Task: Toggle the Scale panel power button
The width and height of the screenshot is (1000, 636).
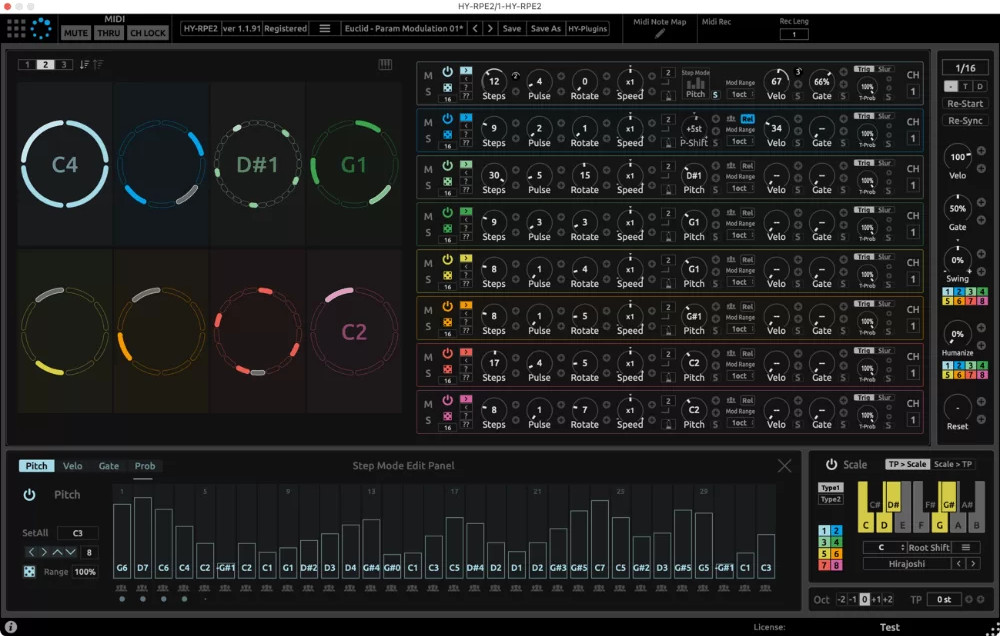Action: point(832,464)
